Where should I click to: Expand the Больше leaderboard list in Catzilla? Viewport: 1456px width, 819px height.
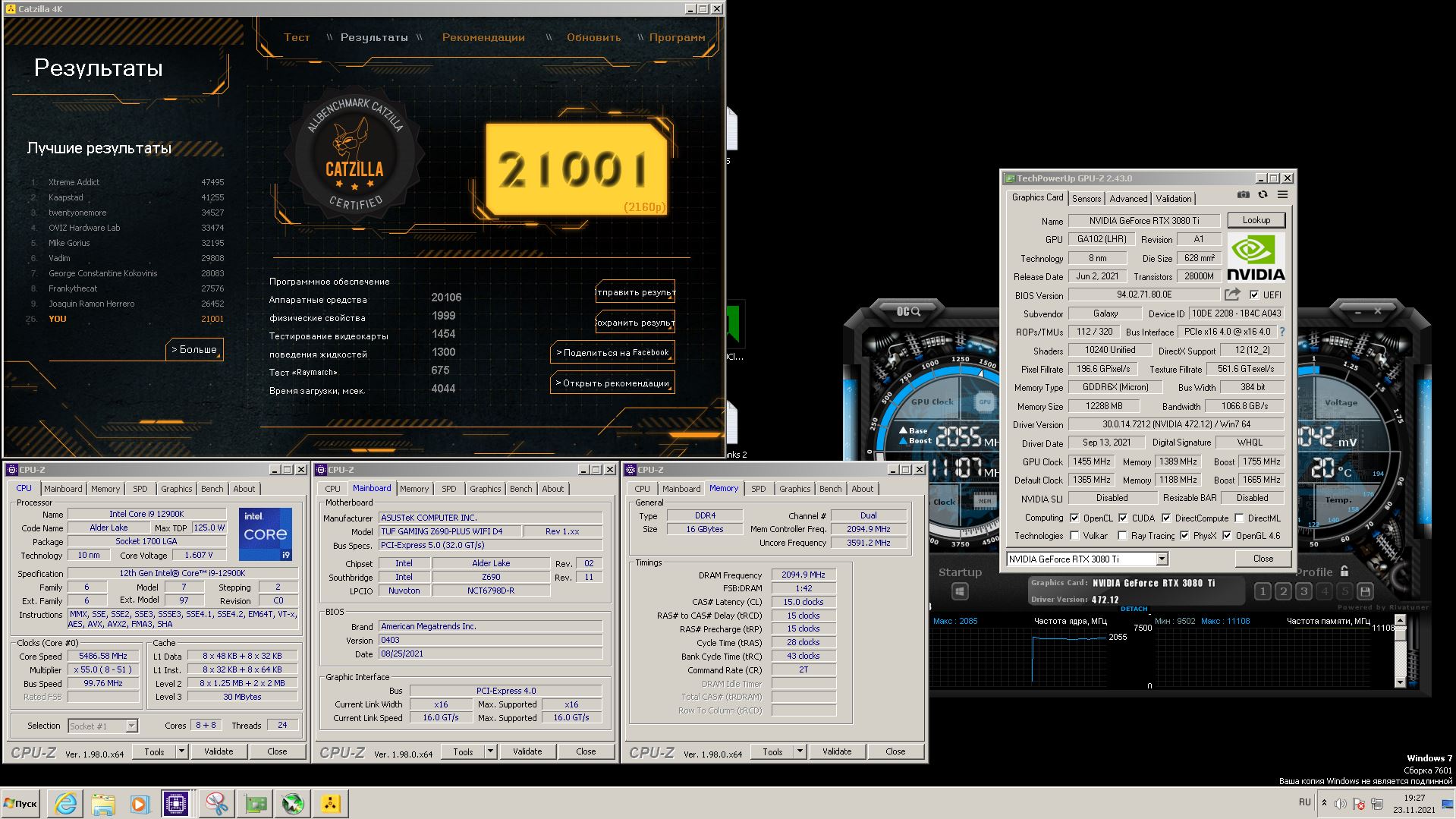pyautogui.click(x=194, y=349)
